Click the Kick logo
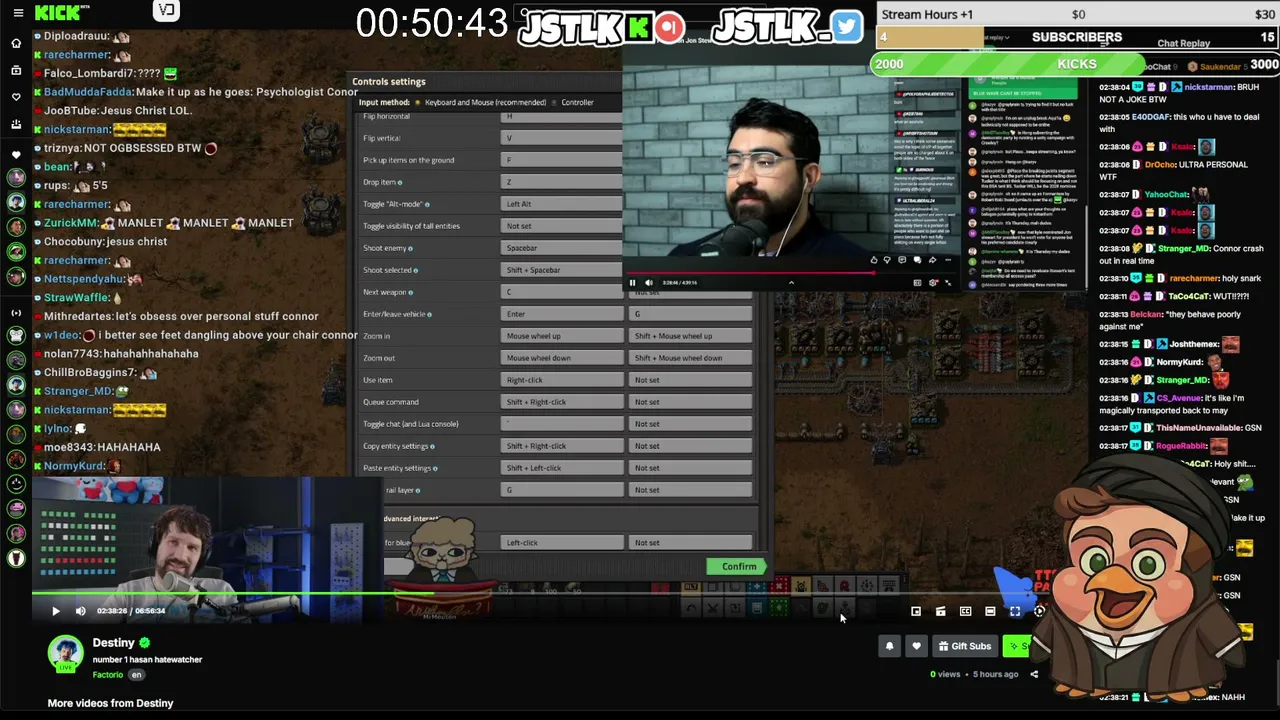This screenshot has height=720, width=1280. [x=57, y=13]
